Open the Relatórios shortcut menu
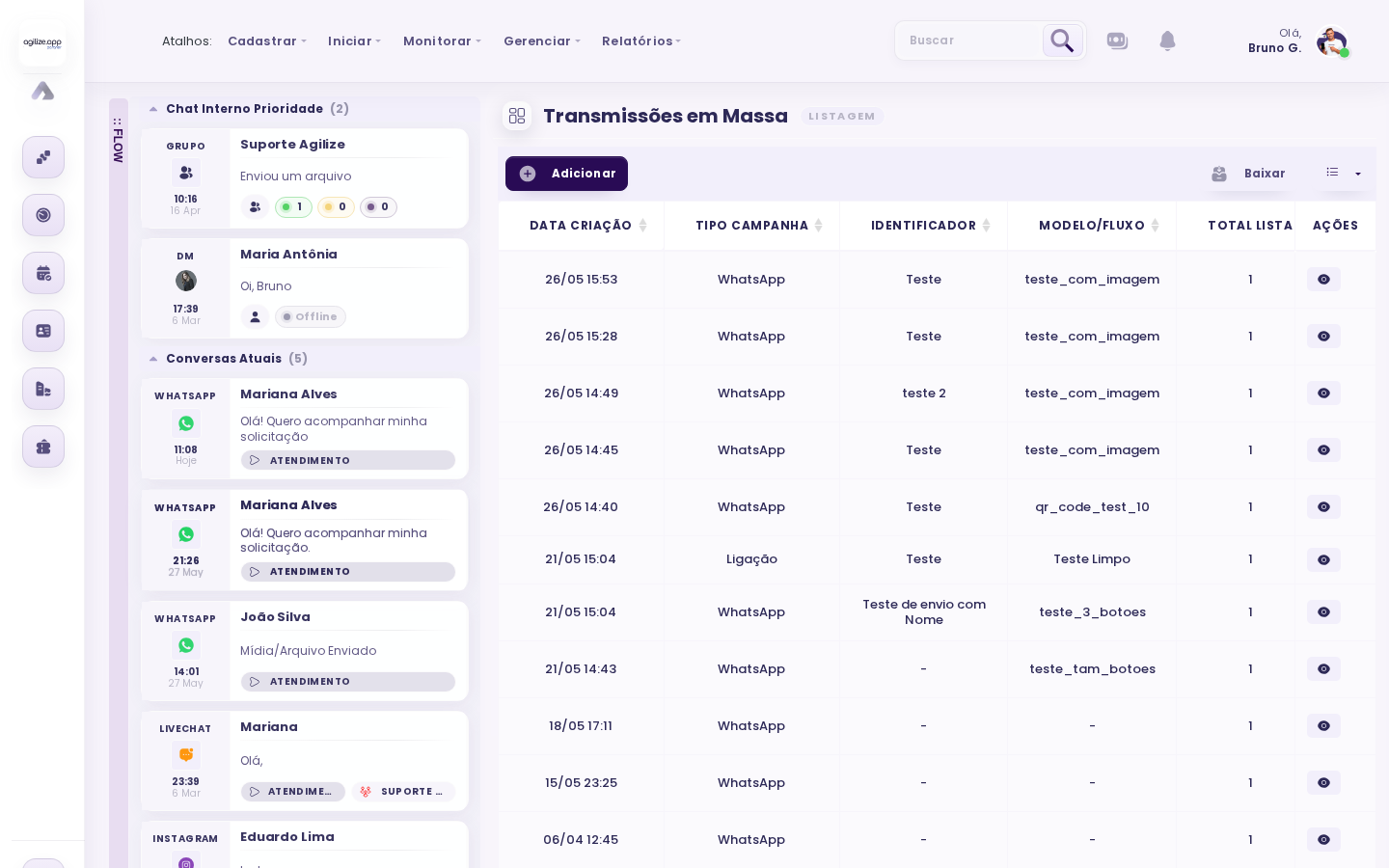The height and width of the screenshot is (868, 1389). (641, 41)
